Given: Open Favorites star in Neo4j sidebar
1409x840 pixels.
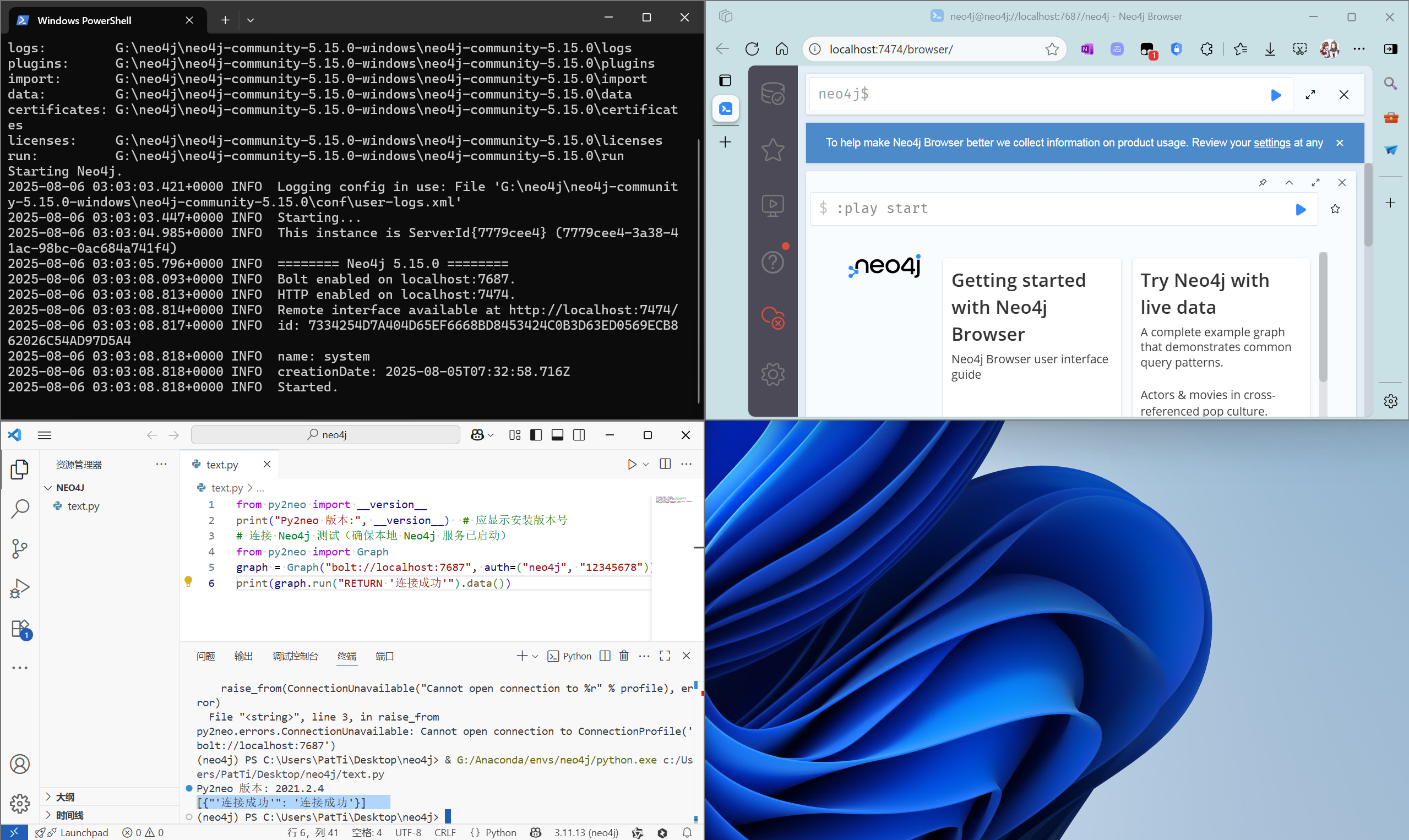Looking at the screenshot, I should (772, 150).
